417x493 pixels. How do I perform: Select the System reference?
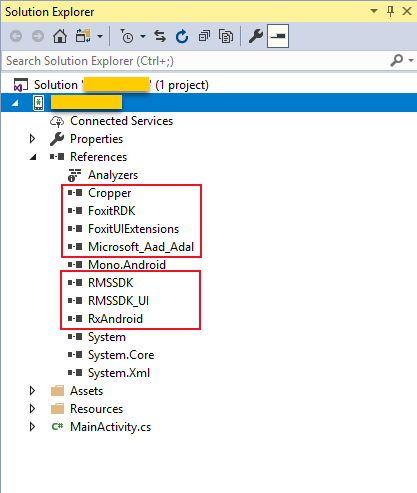[107, 337]
